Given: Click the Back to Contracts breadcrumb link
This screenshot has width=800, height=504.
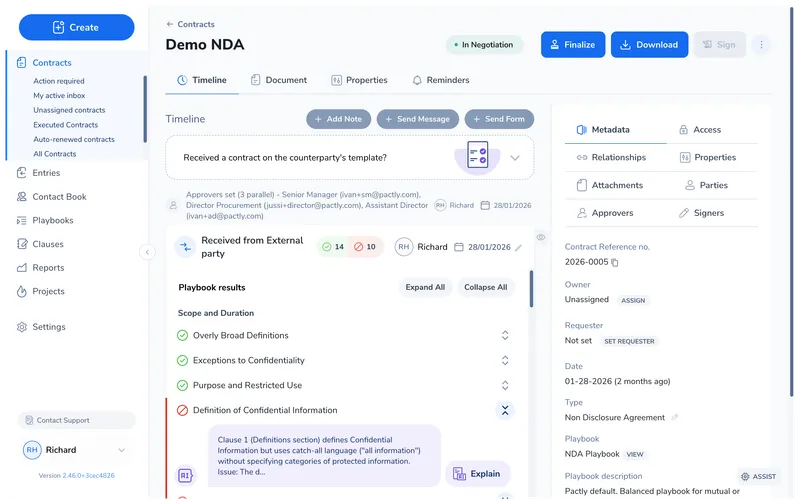Looking at the screenshot, I should (x=190, y=24).
